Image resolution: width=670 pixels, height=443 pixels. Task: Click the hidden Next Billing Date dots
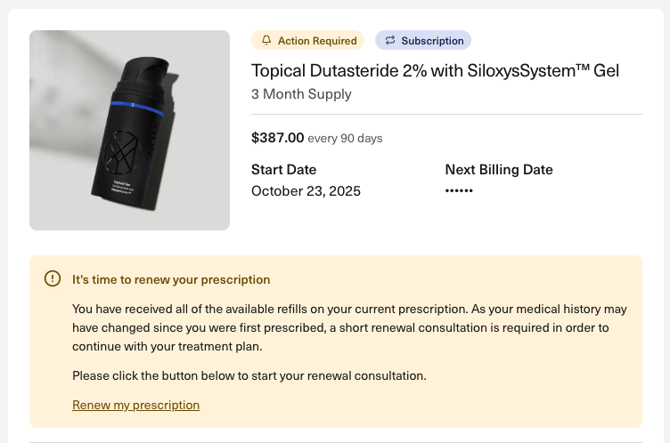pyautogui.click(x=459, y=191)
